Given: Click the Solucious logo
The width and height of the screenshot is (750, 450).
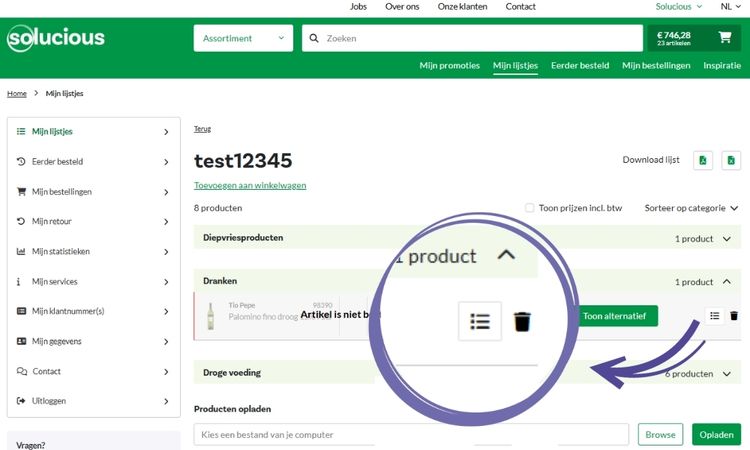Looking at the screenshot, I should pyautogui.click(x=56, y=38).
